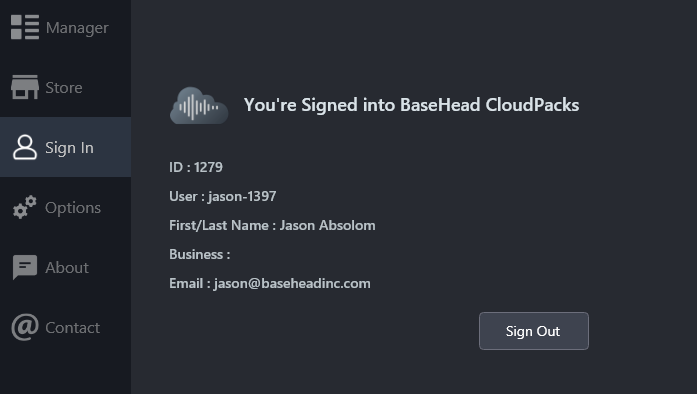The image size is (697, 394).
Task: Click the CloudPacks cloud waveform logo
Action: pos(199,106)
